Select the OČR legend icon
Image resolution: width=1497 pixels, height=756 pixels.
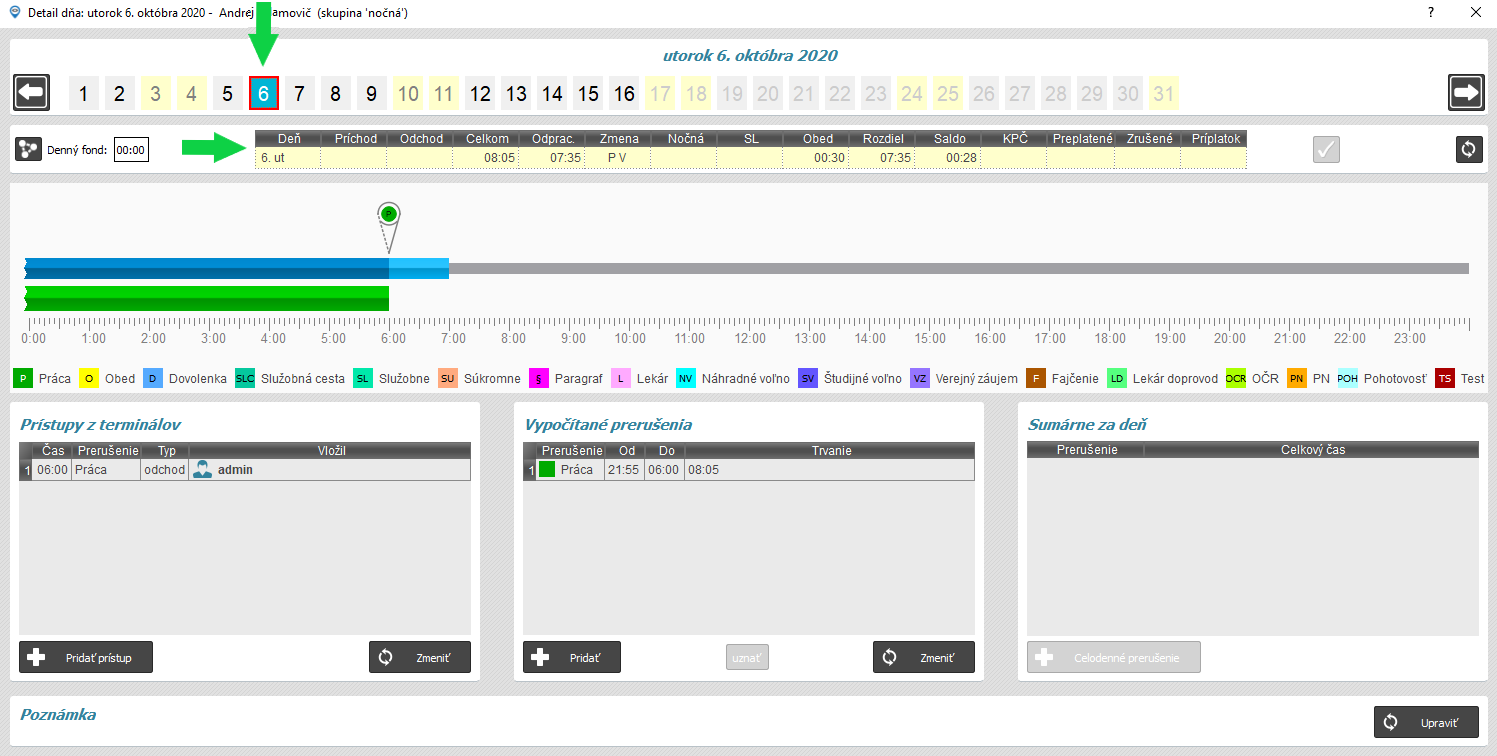coord(1236,379)
